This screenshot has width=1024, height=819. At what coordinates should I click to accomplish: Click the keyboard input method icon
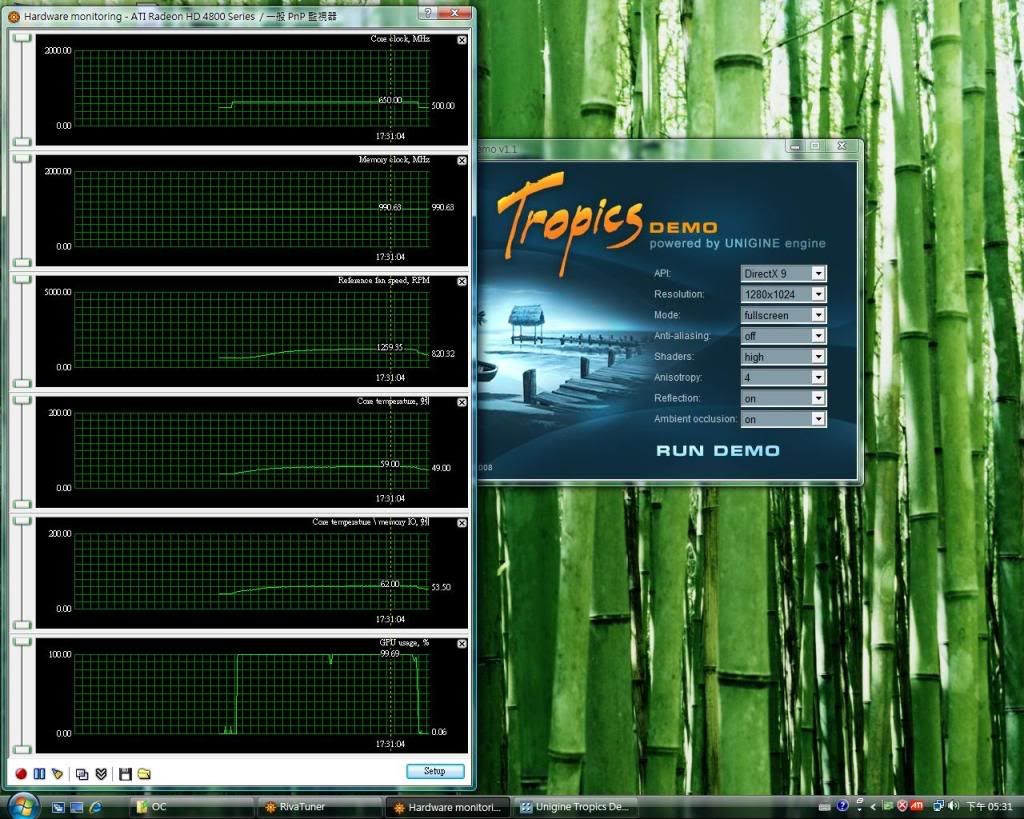pos(824,807)
